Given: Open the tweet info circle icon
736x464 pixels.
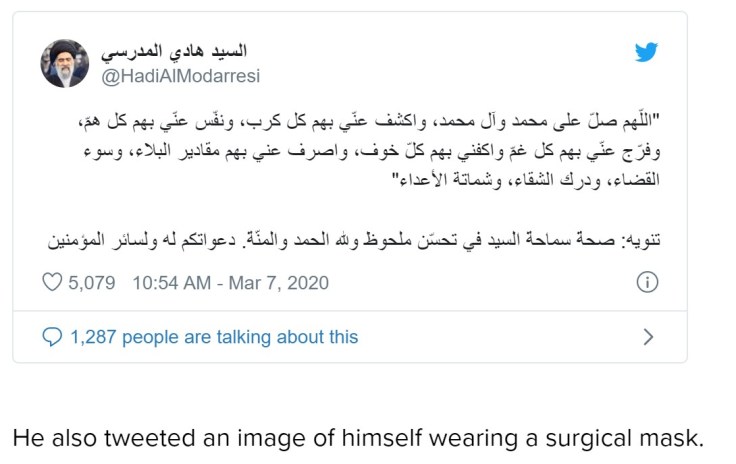Looking at the screenshot, I should [x=647, y=283].
